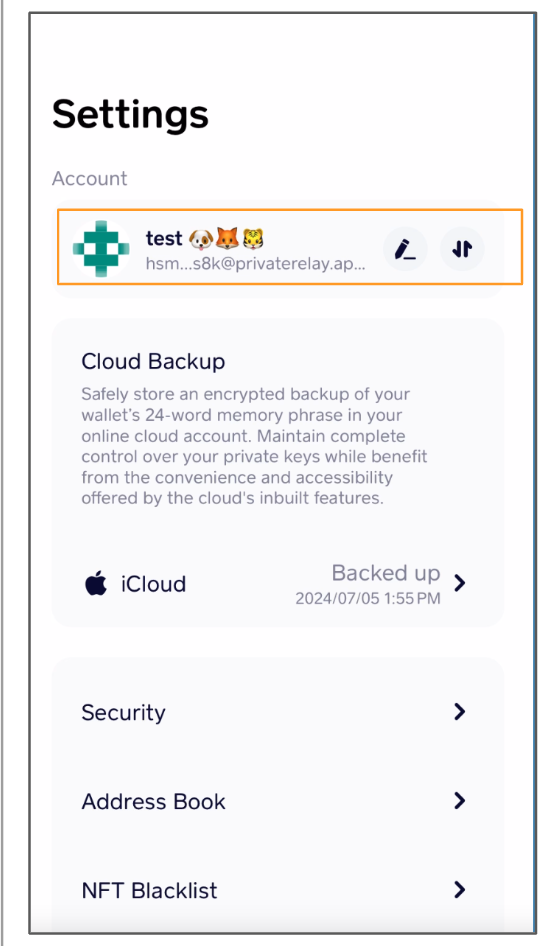The width and height of the screenshot is (550, 946).
Task: Tap the privaterelay email address text
Action: click(x=255, y=264)
